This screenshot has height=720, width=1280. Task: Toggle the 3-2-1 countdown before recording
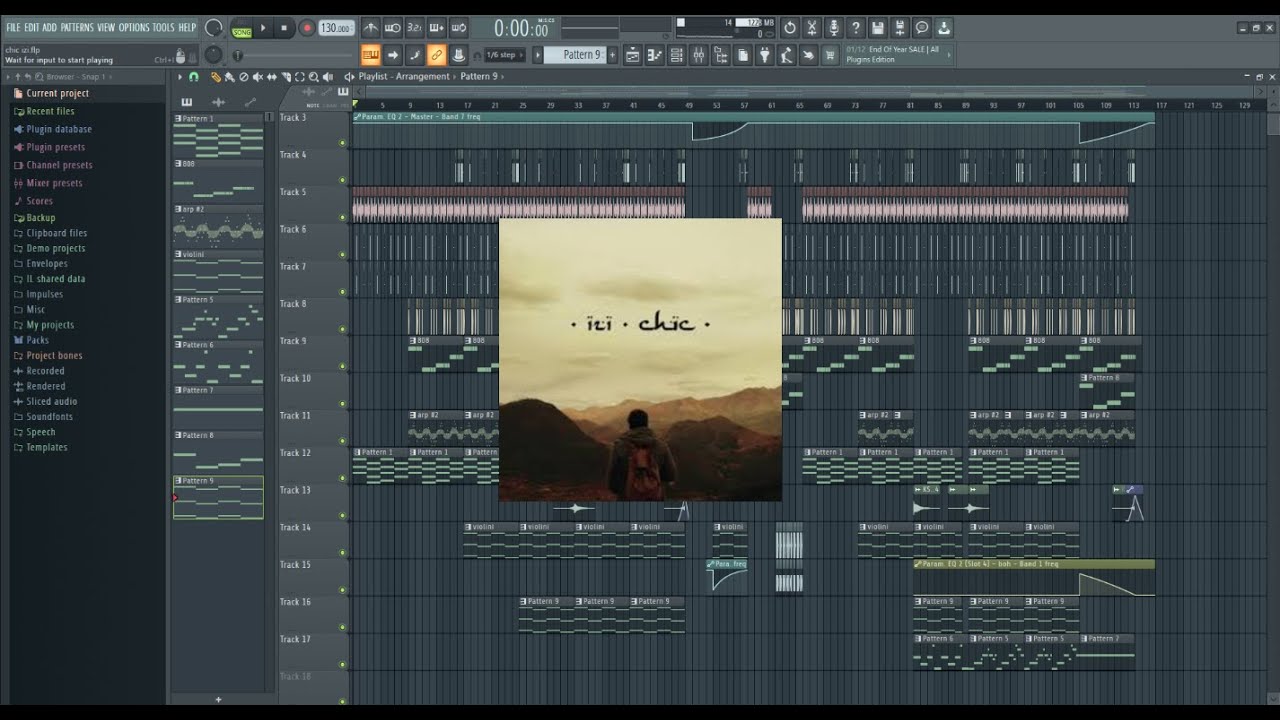point(414,28)
